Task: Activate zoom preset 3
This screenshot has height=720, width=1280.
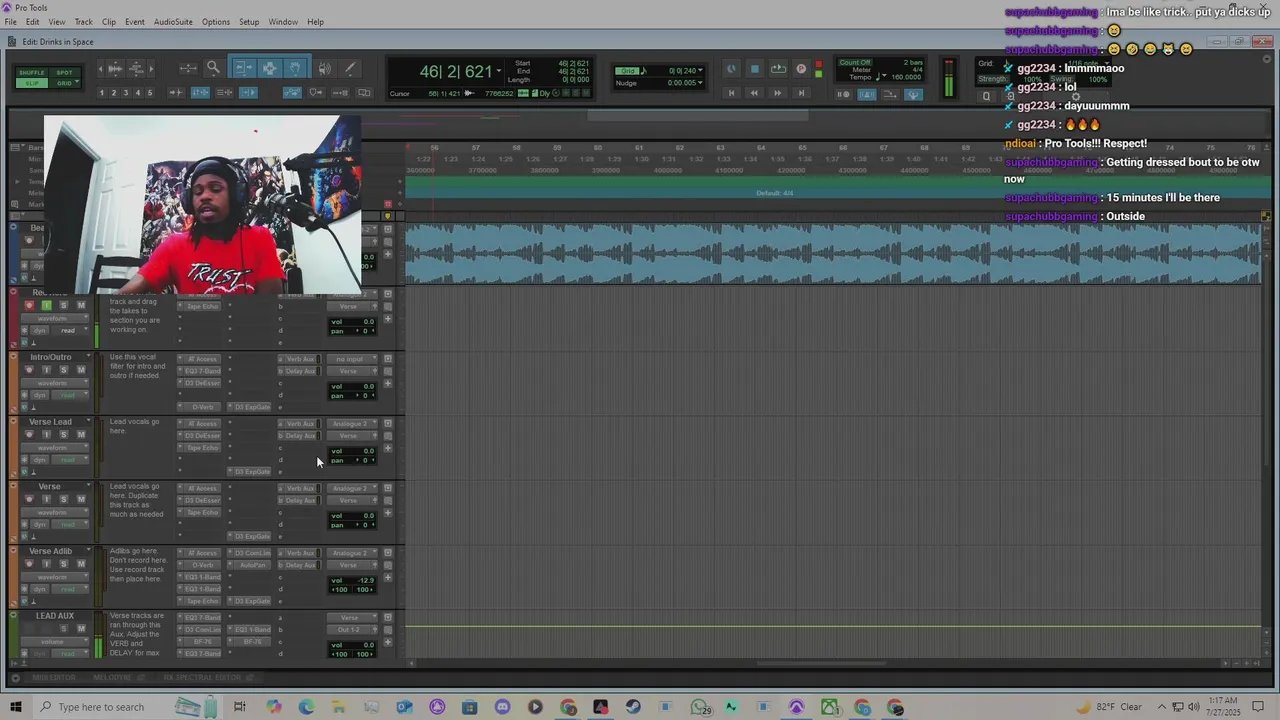Action: 126,93
